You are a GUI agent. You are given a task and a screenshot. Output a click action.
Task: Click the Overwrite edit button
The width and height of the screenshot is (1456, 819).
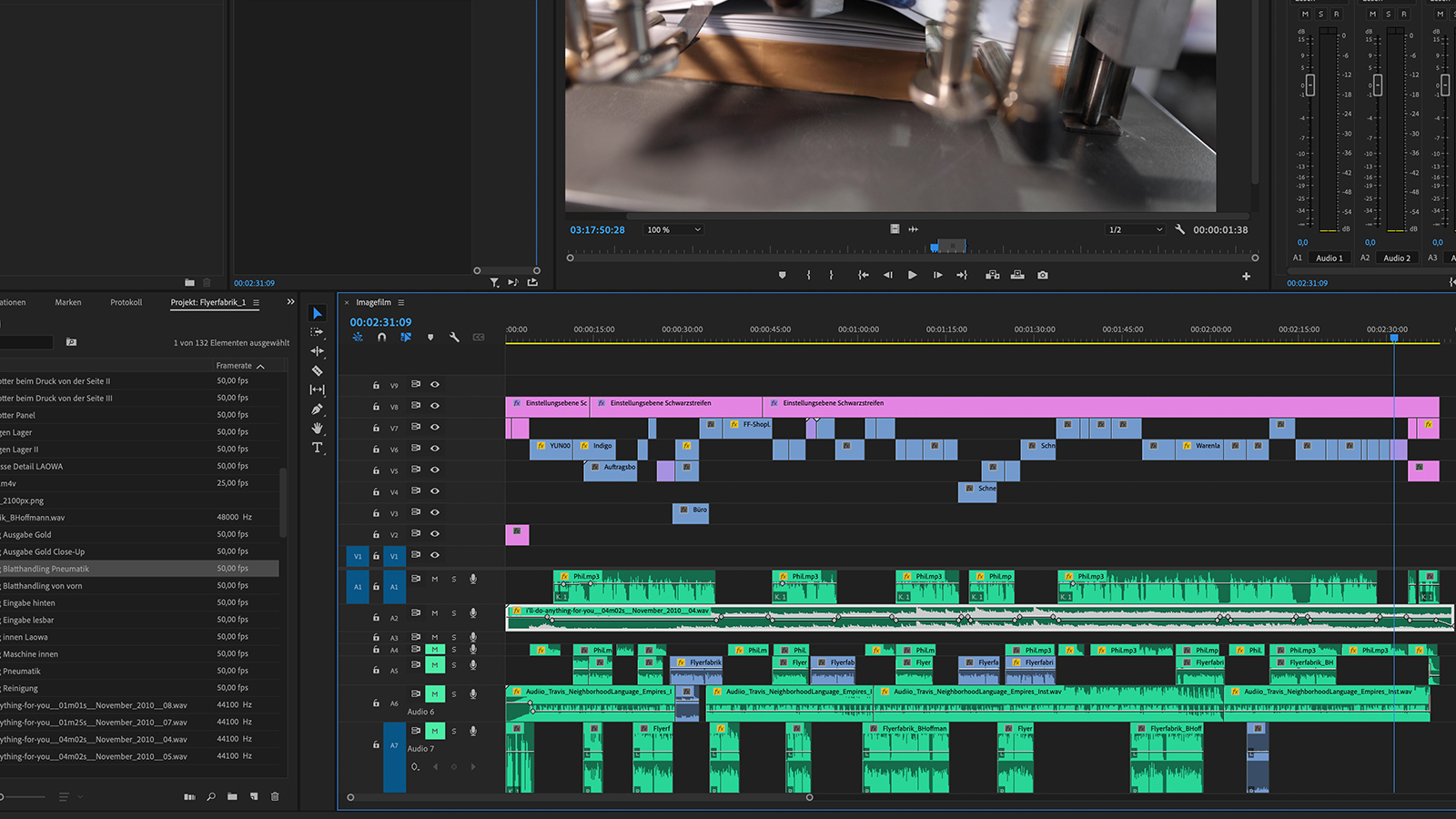pos(1017,275)
